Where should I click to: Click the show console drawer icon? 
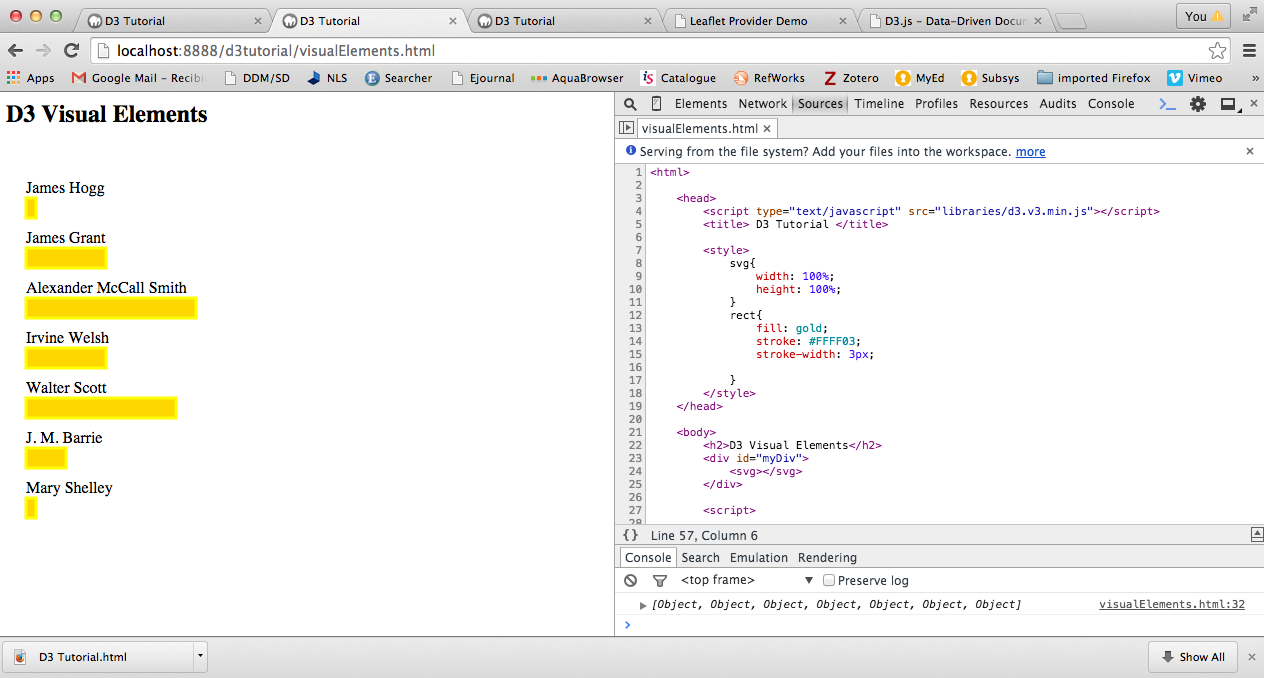point(1167,104)
